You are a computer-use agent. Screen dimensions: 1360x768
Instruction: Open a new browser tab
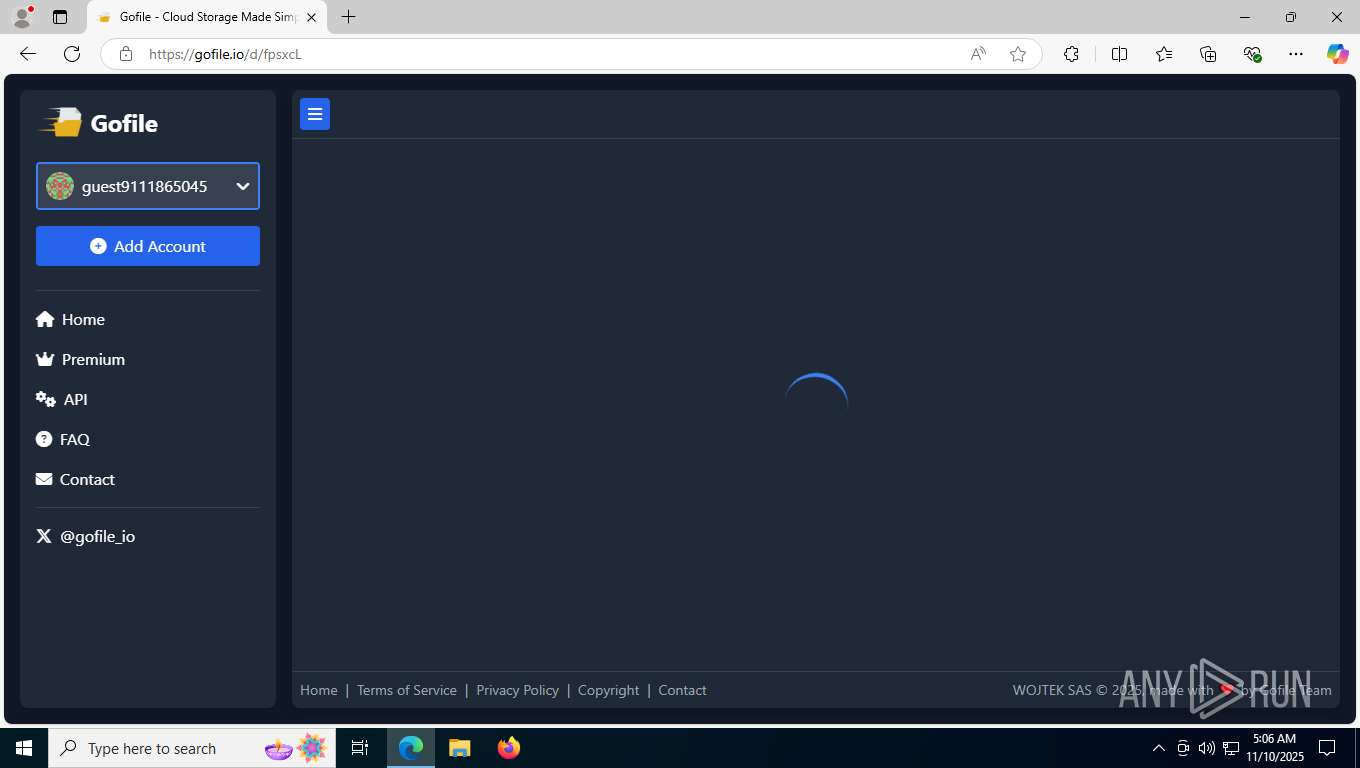point(348,17)
